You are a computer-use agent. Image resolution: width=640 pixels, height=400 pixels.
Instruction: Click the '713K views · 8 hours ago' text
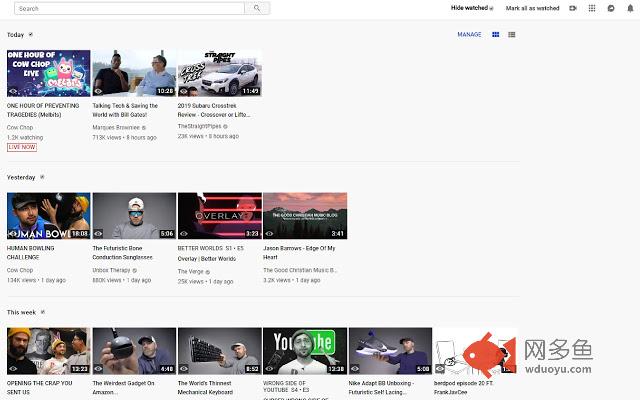pyautogui.click(x=124, y=138)
